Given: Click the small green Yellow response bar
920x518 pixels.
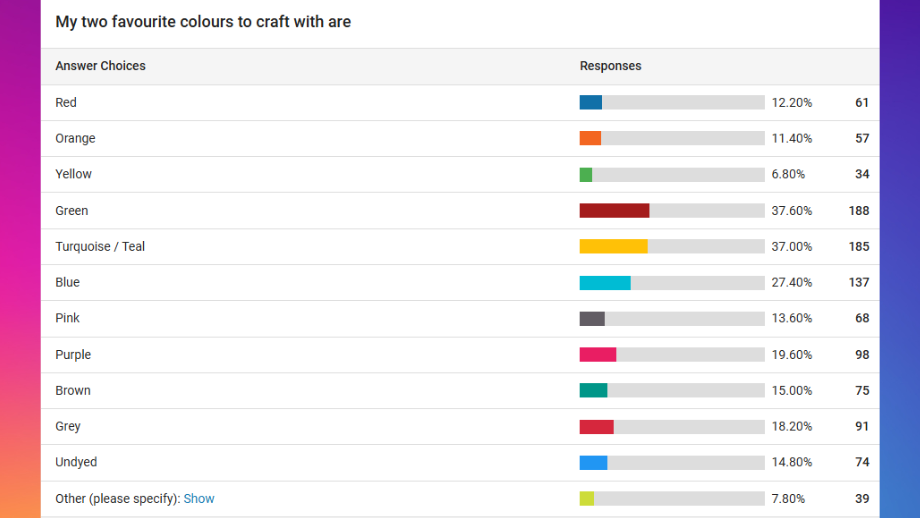Looking at the screenshot, I should pyautogui.click(x=586, y=175).
